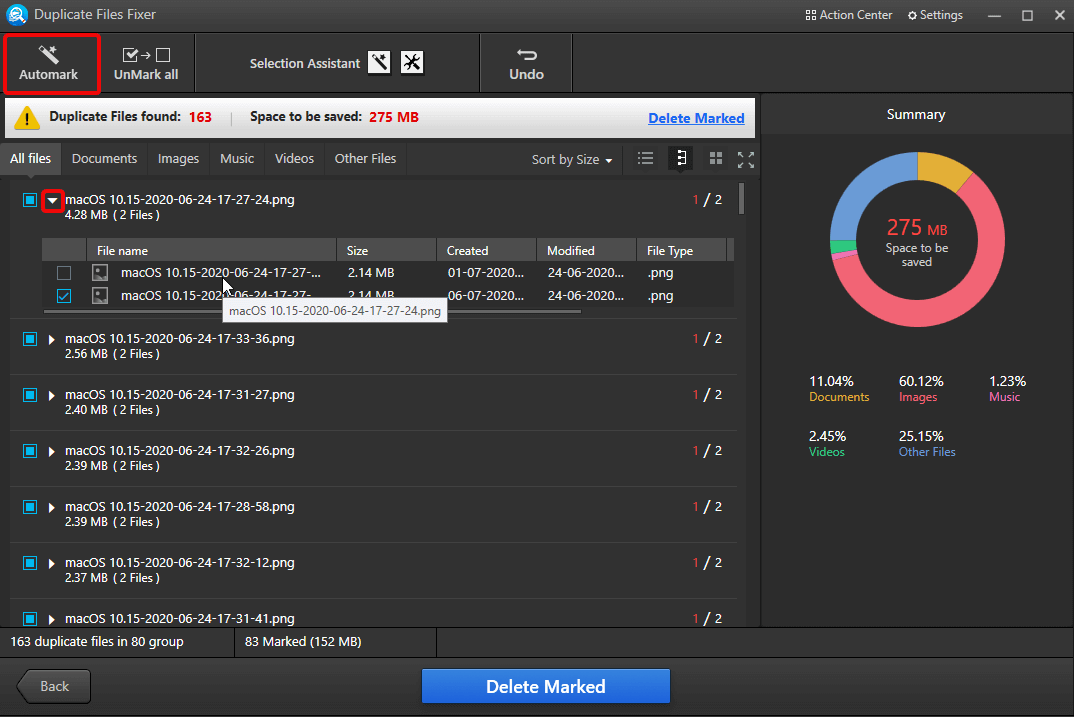
Task: Click the expand fullscreen view icon
Action: point(746,160)
